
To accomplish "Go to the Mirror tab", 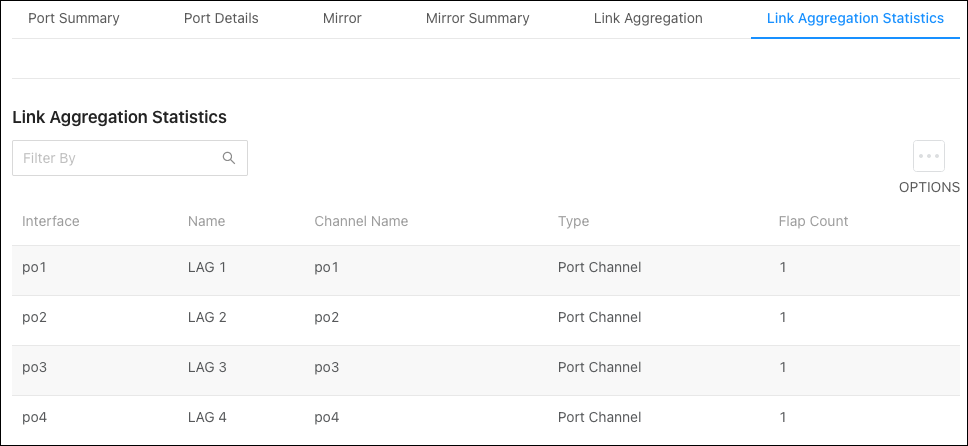I will (x=342, y=19).
